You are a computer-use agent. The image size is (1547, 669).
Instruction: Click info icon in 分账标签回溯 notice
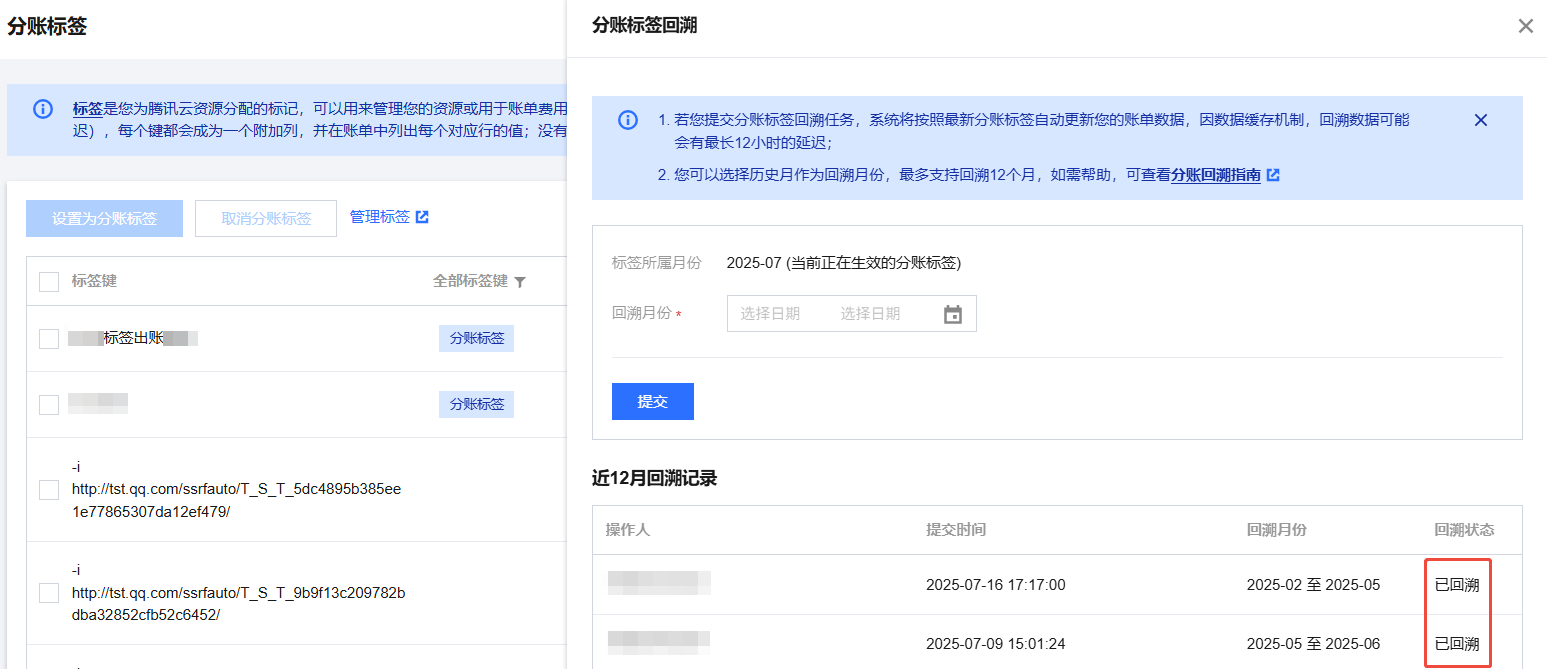[627, 120]
